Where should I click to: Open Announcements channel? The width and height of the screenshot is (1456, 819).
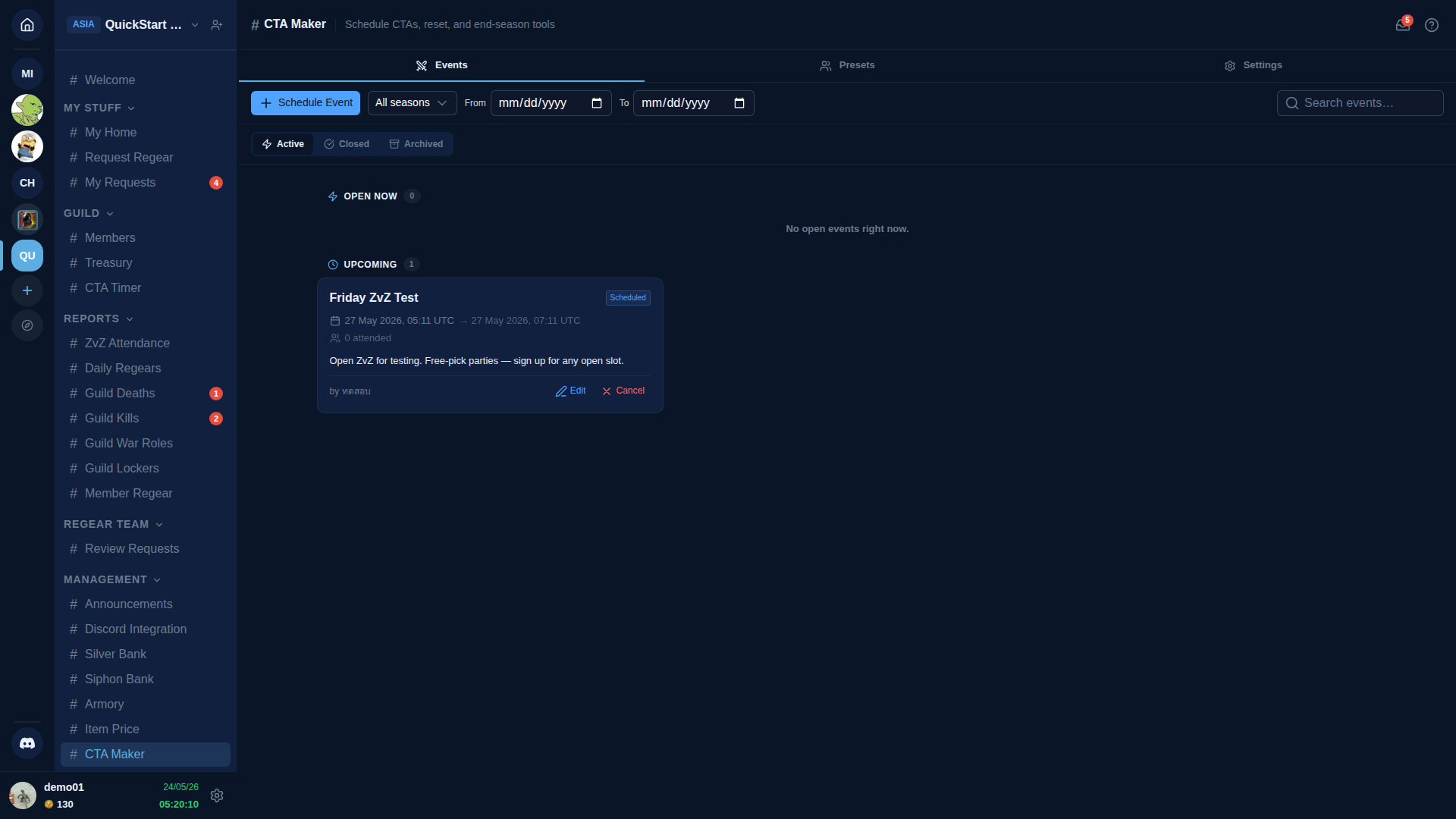pos(146,604)
